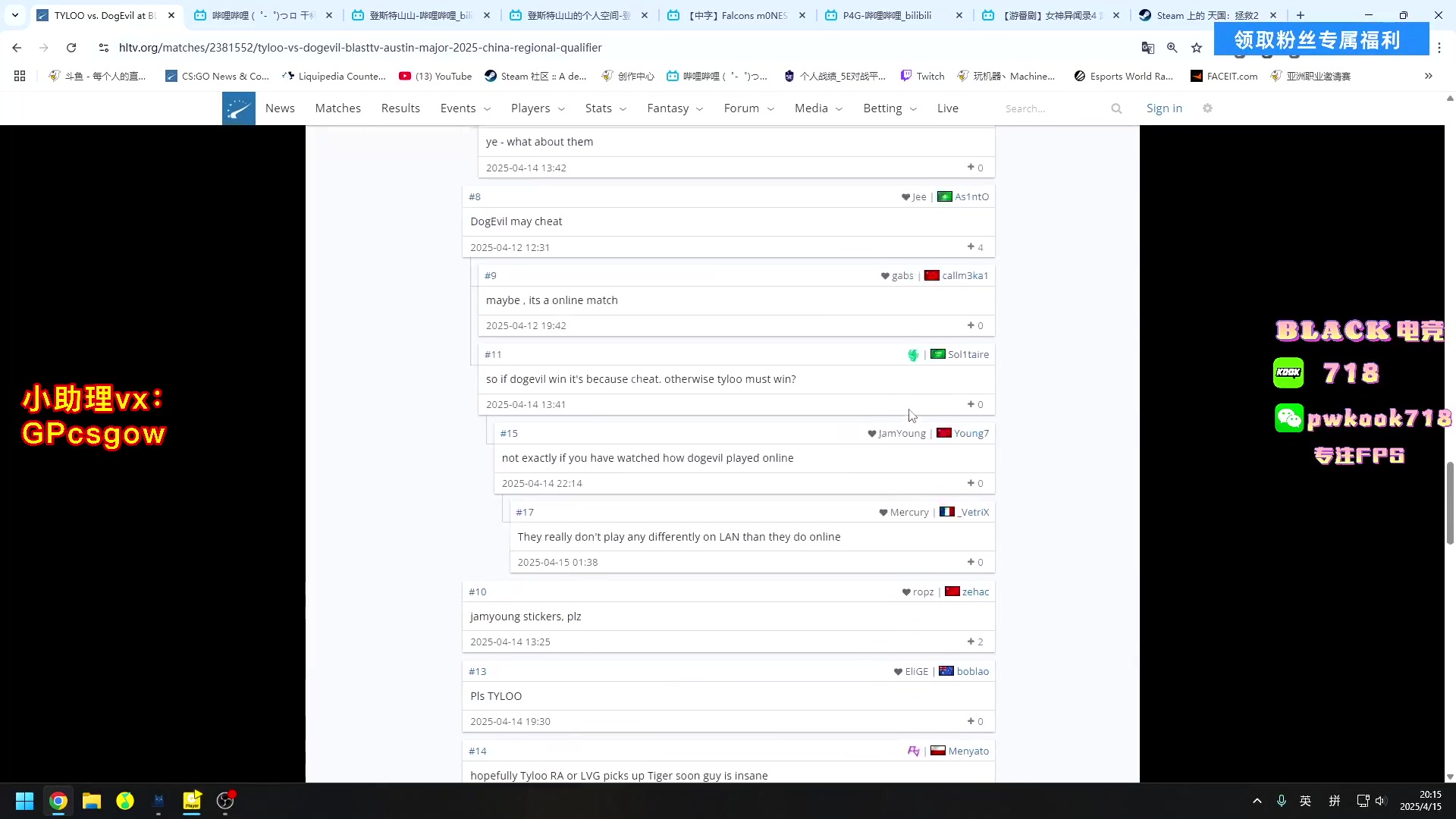Click the search magnifier icon in HLTV navbar
1456x819 pixels.
(x=1116, y=108)
